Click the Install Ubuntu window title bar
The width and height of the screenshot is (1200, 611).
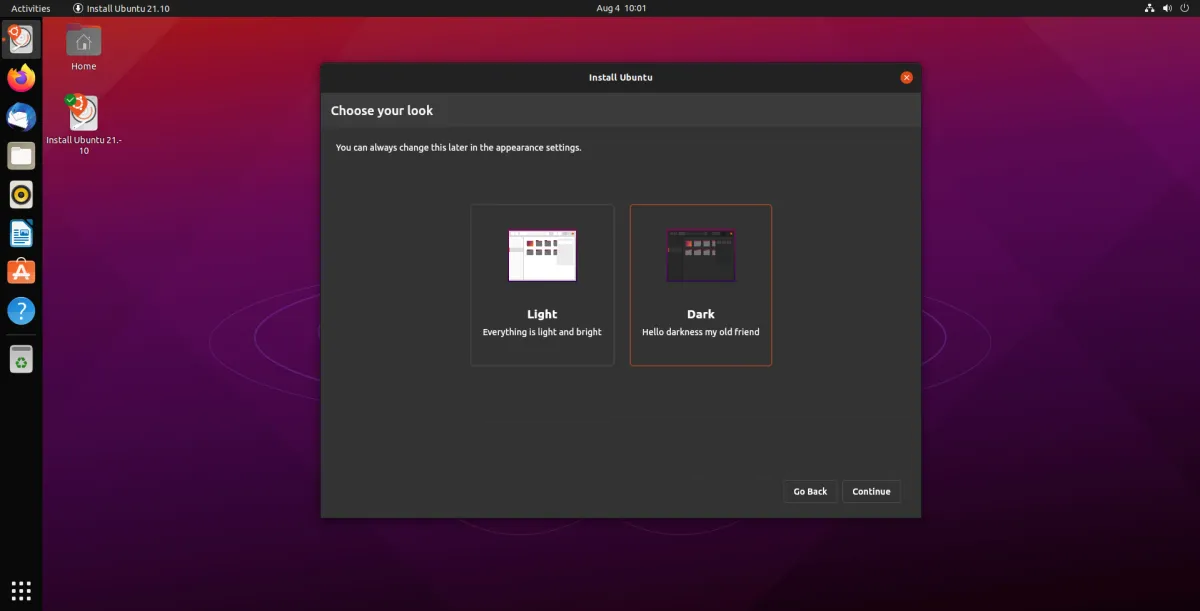tap(620, 77)
